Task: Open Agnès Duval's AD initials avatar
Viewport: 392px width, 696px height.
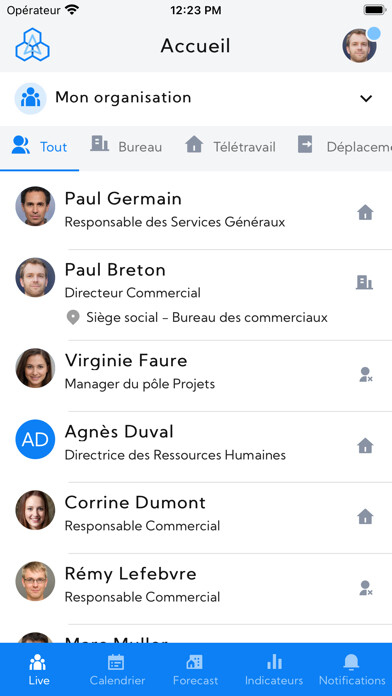Action: [x=35, y=439]
